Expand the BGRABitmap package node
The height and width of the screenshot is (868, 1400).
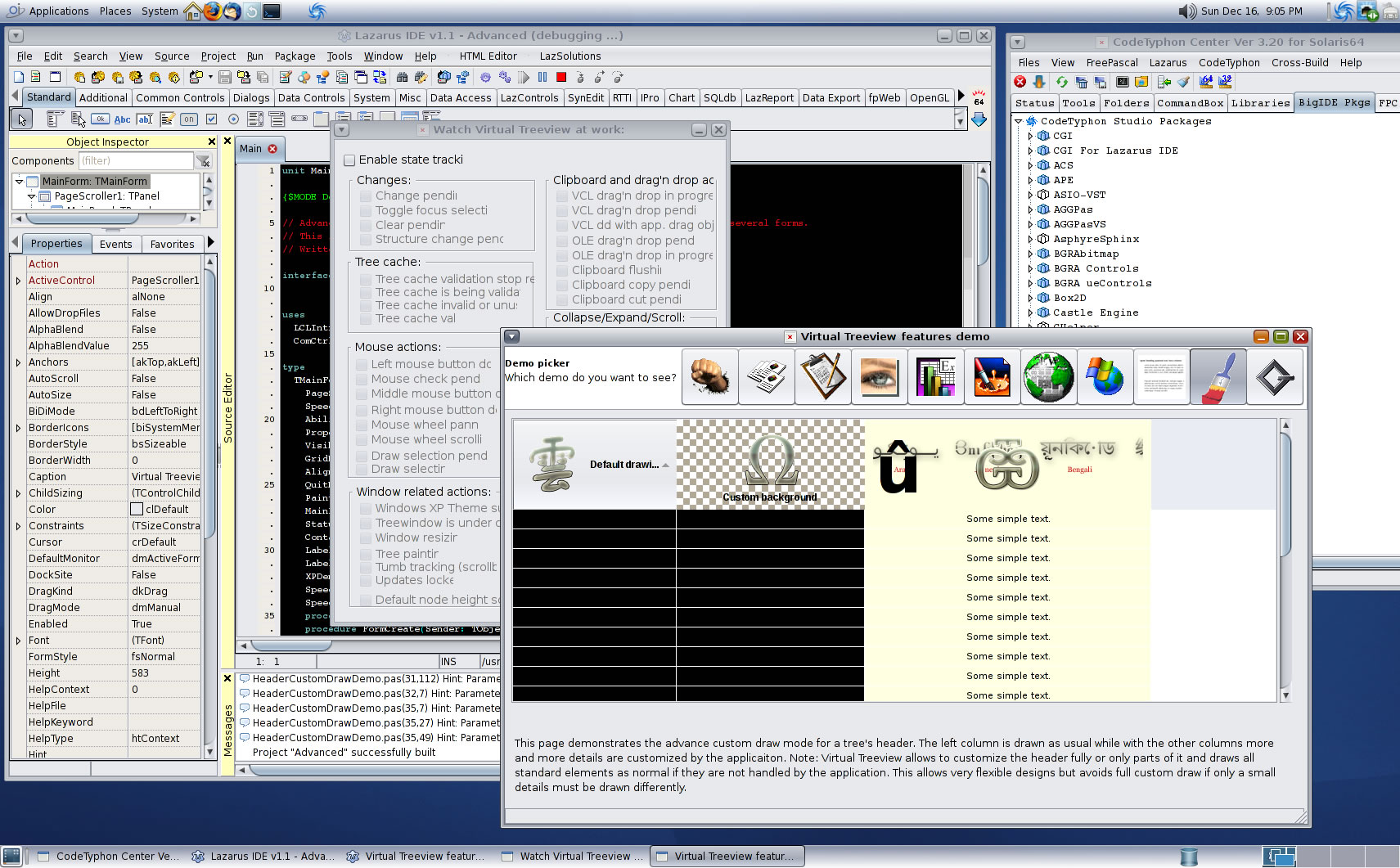click(x=1030, y=254)
